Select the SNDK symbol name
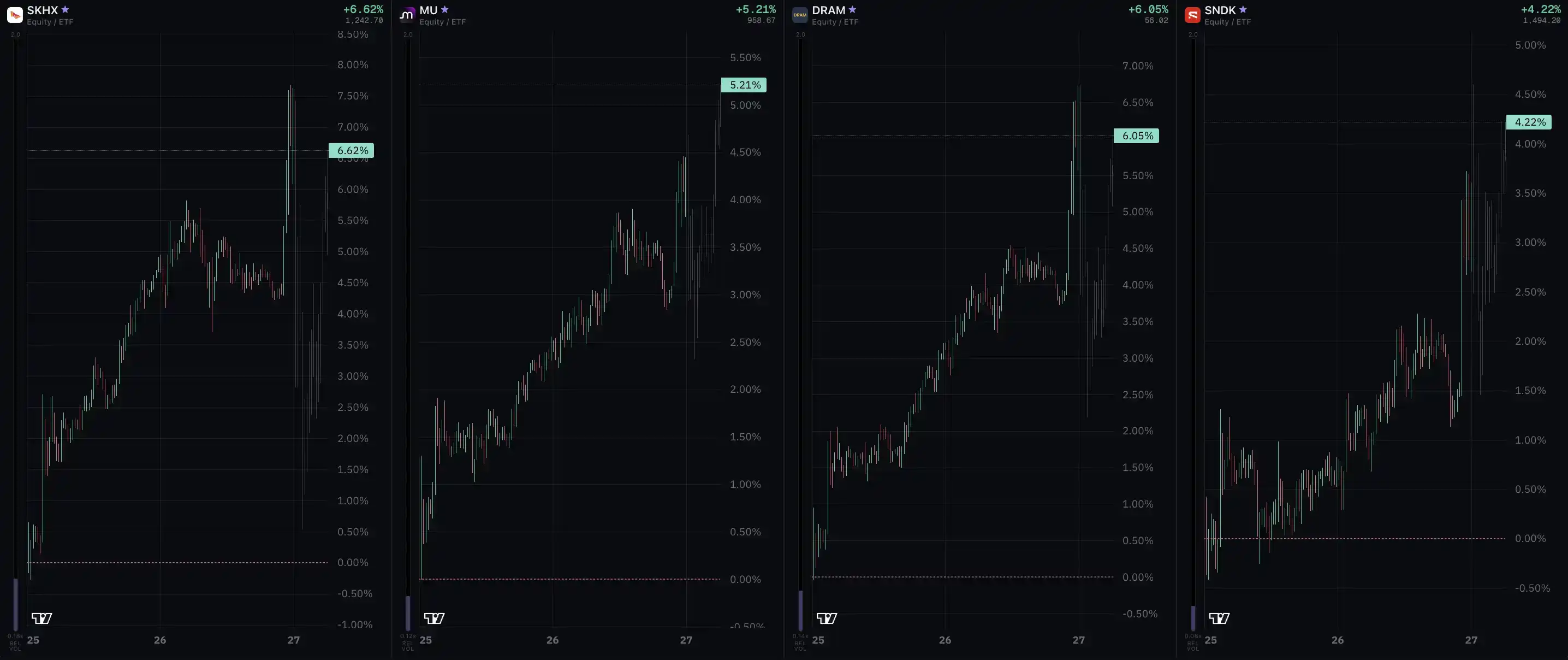The height and width of the screenshot is (660, 1568). click(x=1220, y=10)
